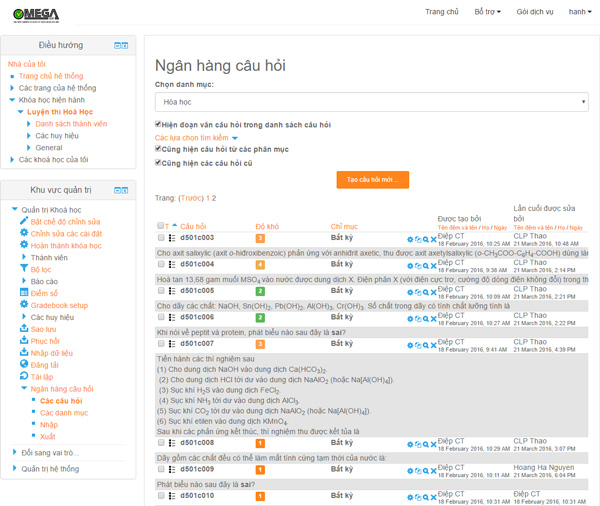
Task: Edit question d501c003 via gear icon
Action: (410, 240)
